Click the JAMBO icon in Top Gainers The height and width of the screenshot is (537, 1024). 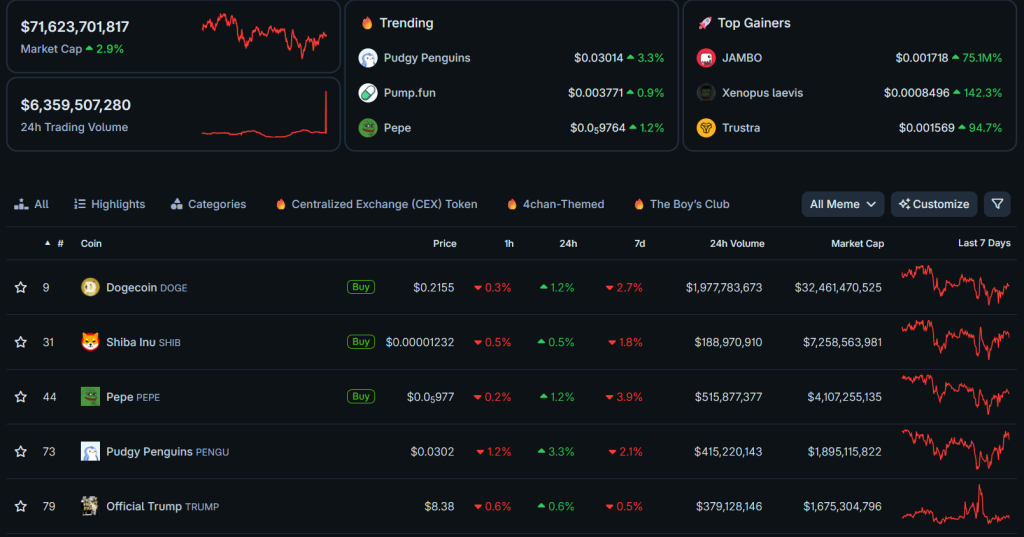pyautogui.click(x=706, y=58)
